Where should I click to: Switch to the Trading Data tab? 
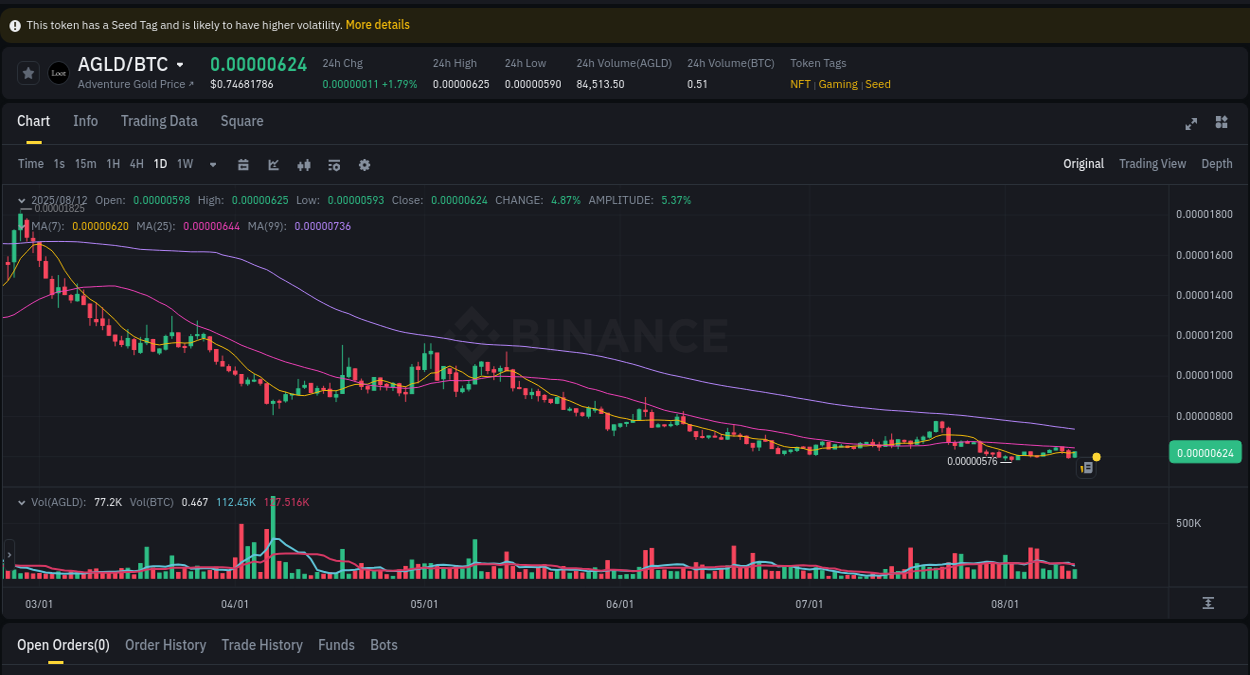[159, 121]
